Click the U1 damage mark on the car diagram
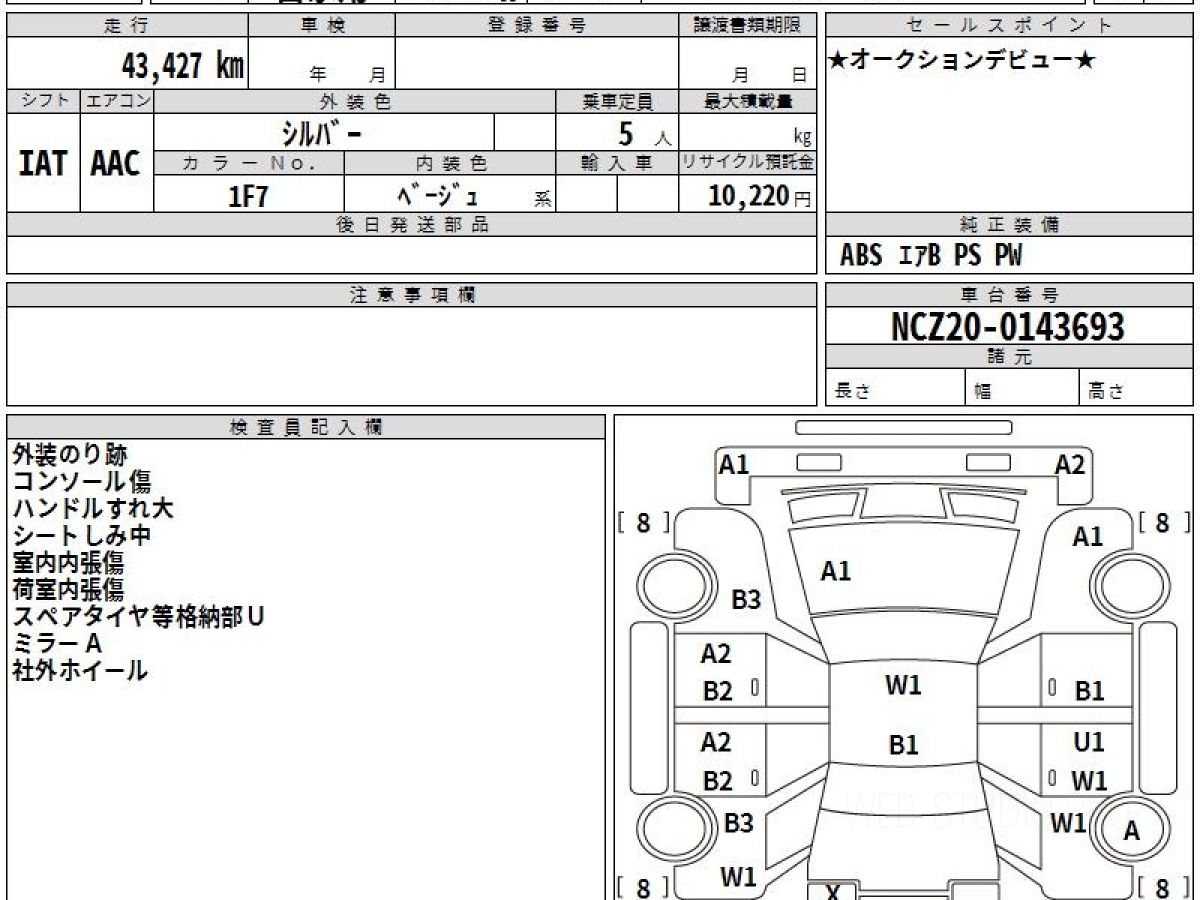Viewport: 1200px width, 900px height. point(1088,743)
